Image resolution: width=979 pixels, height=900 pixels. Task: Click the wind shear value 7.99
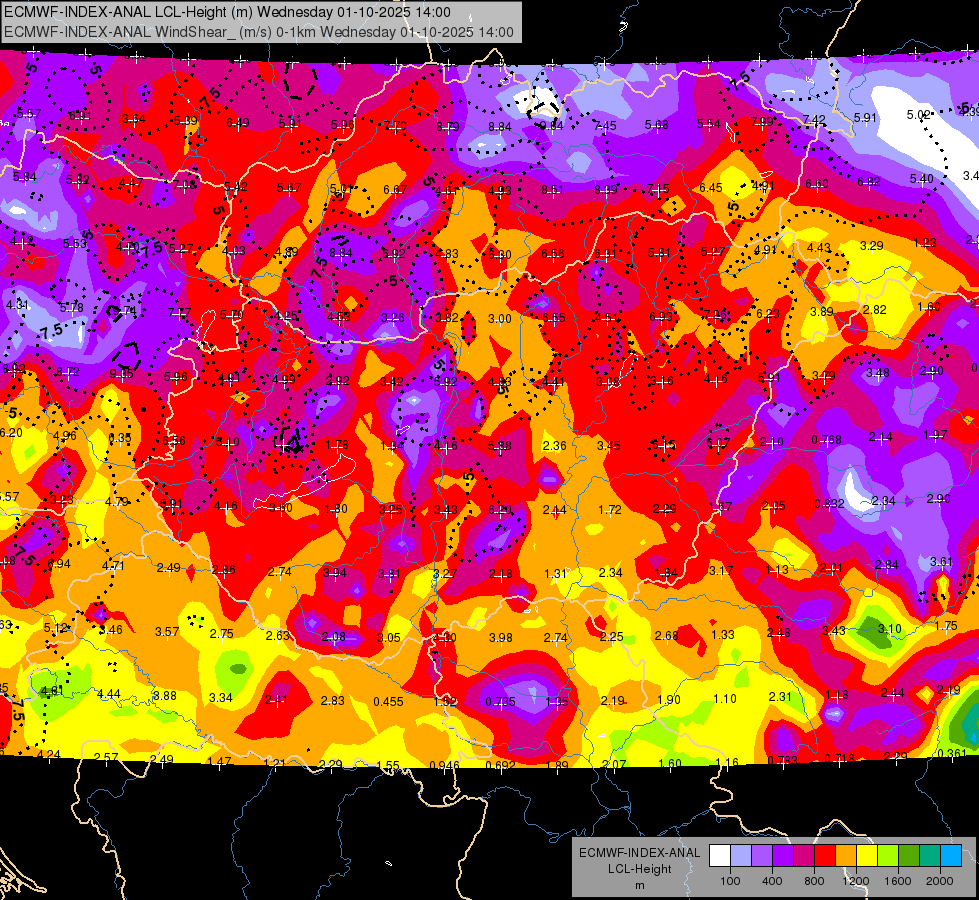pos(762,121)
